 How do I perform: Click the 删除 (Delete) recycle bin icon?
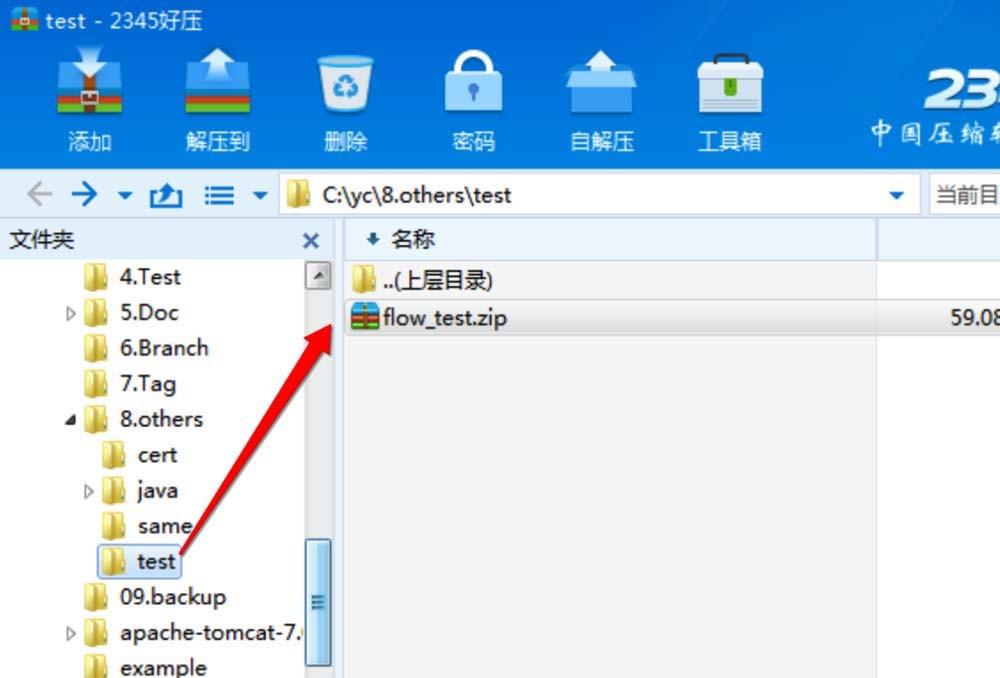coord(345,83)
